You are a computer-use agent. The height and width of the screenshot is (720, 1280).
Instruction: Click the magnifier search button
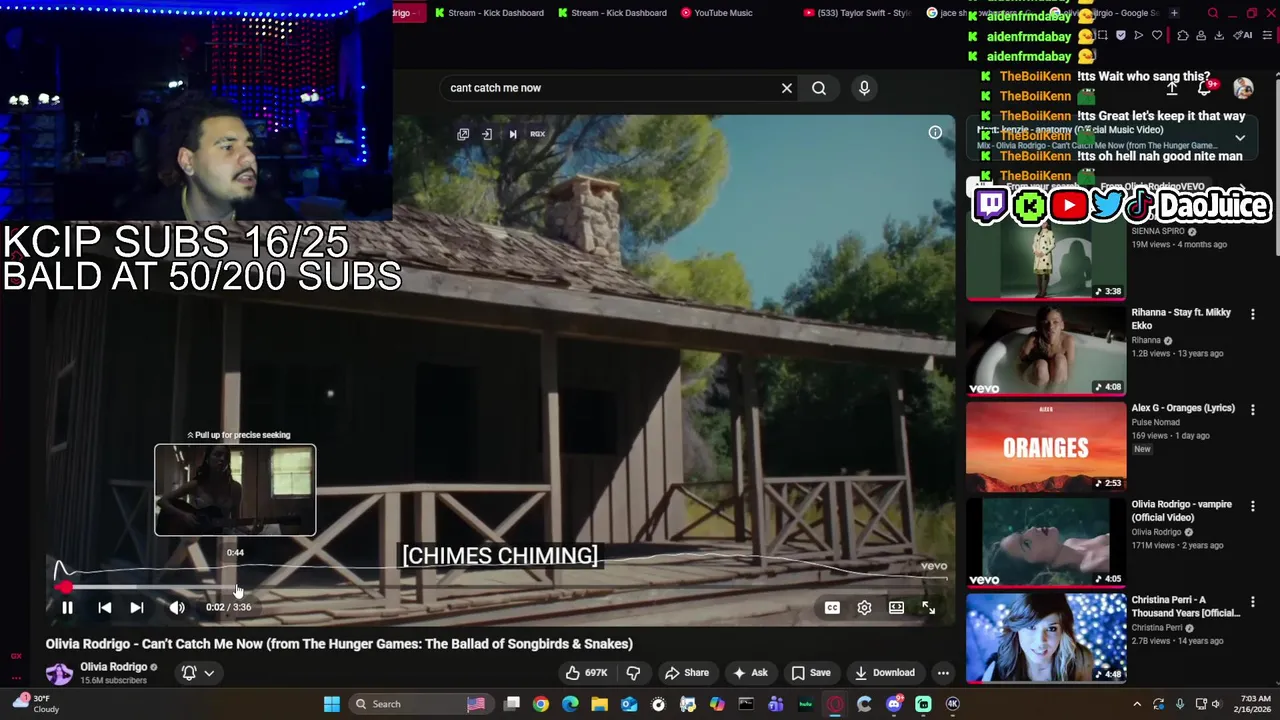pos(819,88)
